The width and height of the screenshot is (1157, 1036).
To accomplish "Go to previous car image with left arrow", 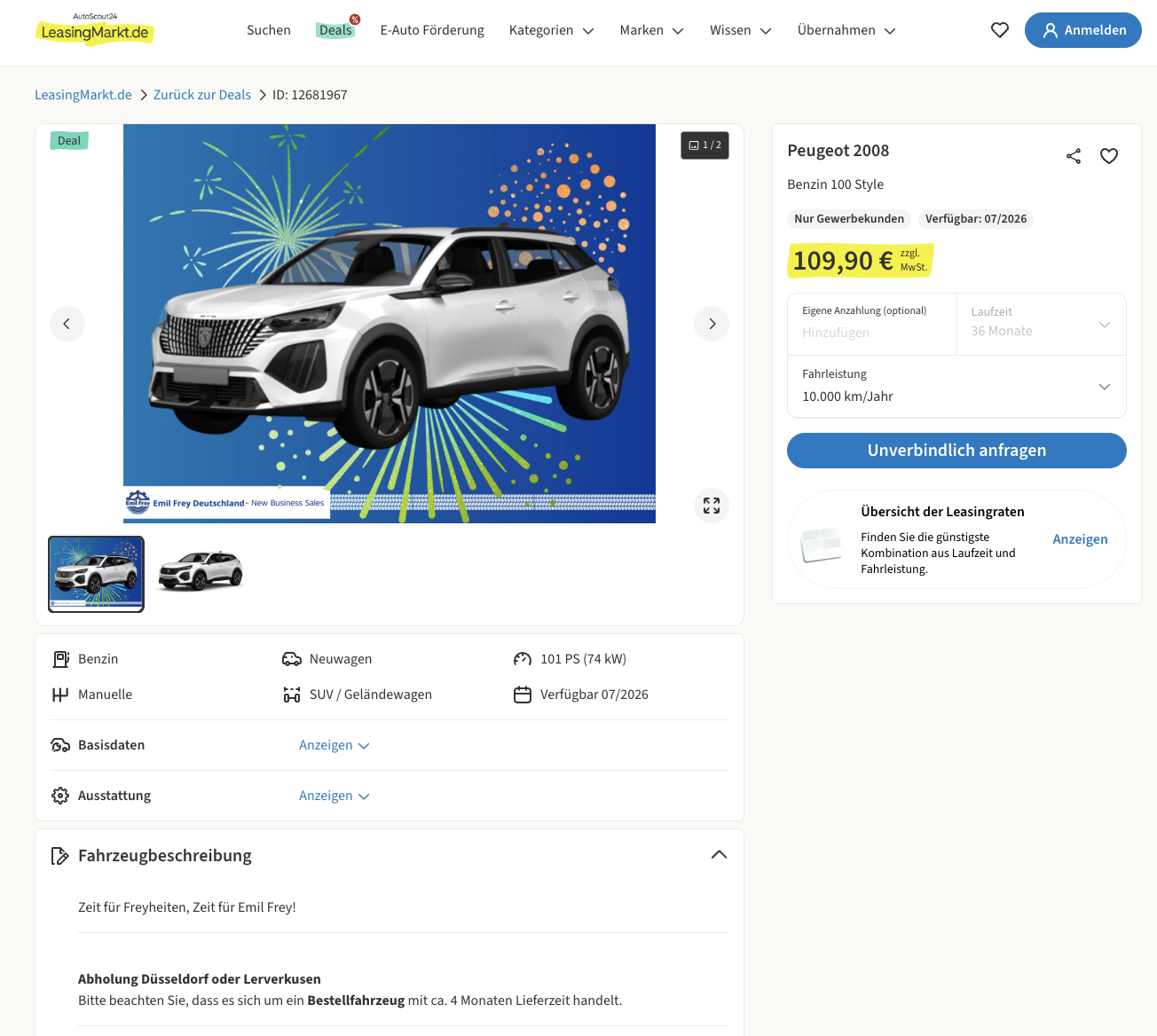I will click(x=67, y=324).
